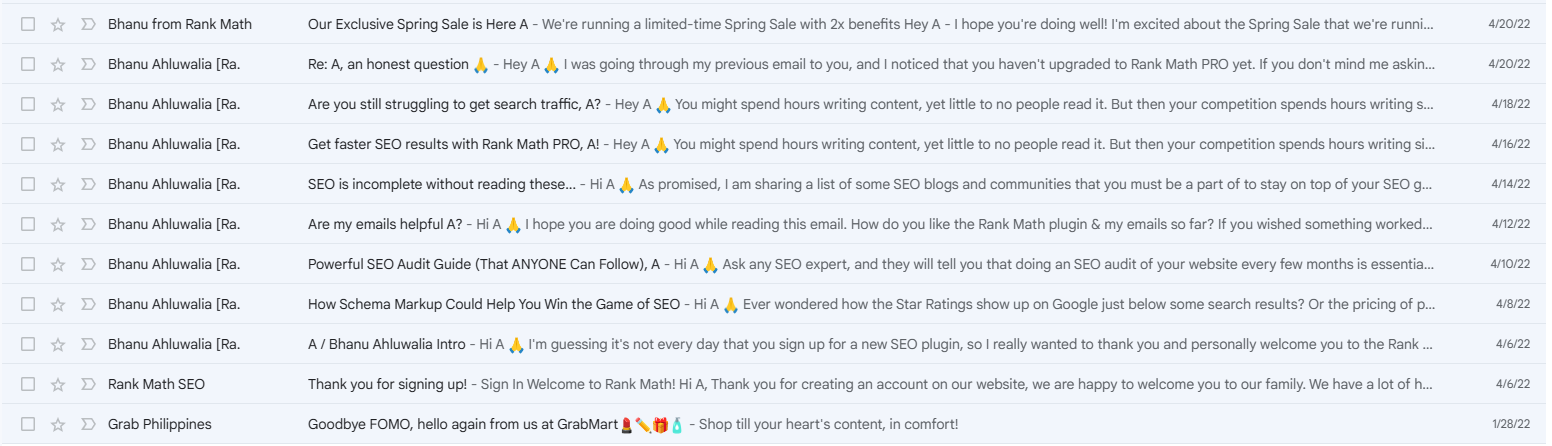Image resolution: width=1552 pixels, height=446 pixels.
Task: Star the 'Are my emails helpful A?' email
Action: click(58, 224)
